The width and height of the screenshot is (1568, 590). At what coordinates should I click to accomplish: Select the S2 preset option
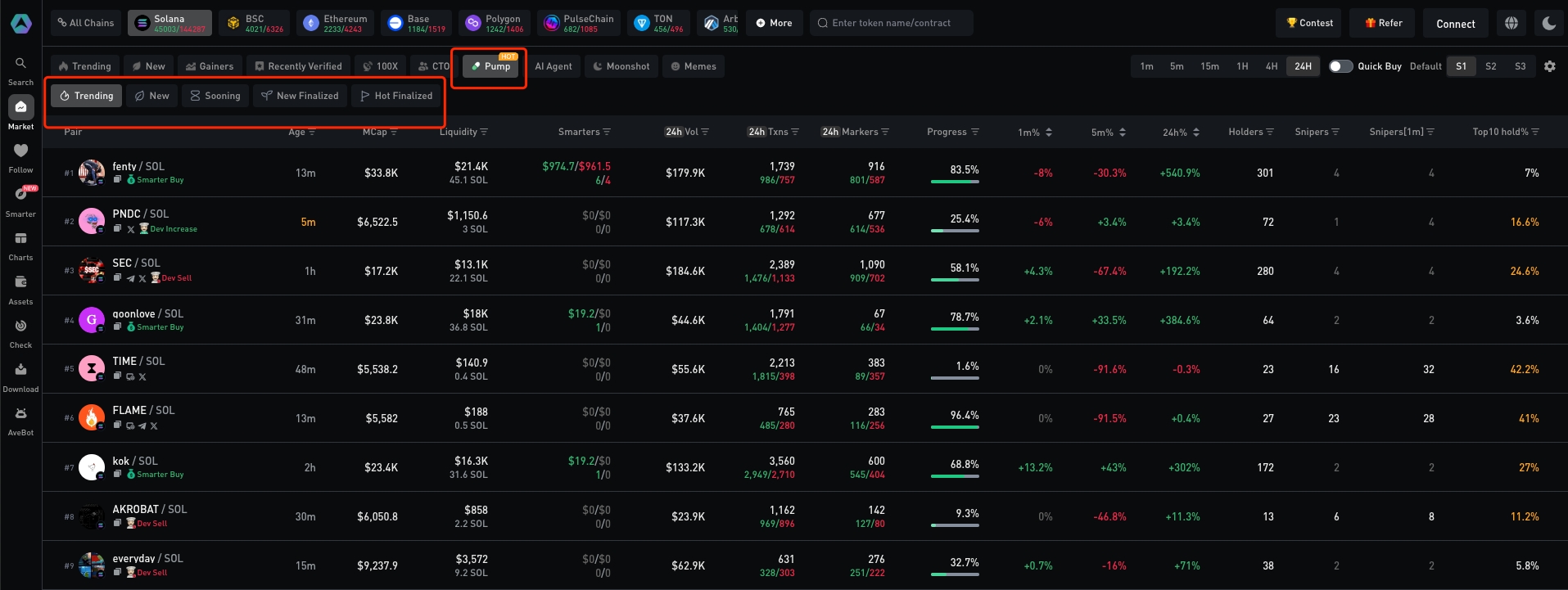(1490, 66)
